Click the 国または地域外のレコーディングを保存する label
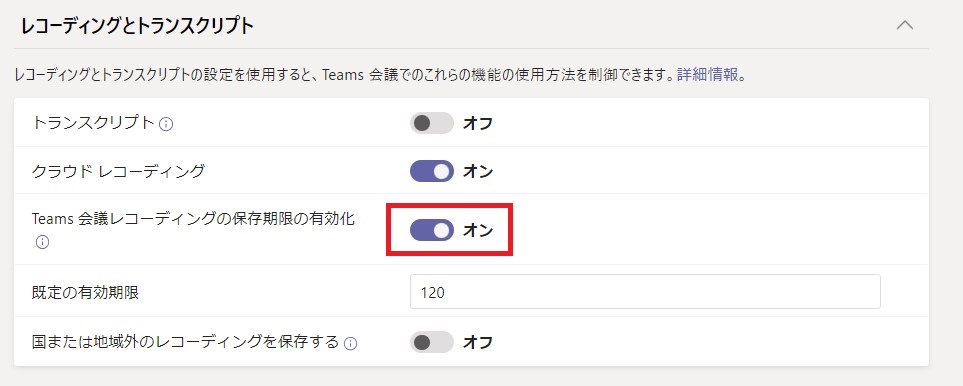This screenshot has width=963, height=386. (185, 341)
